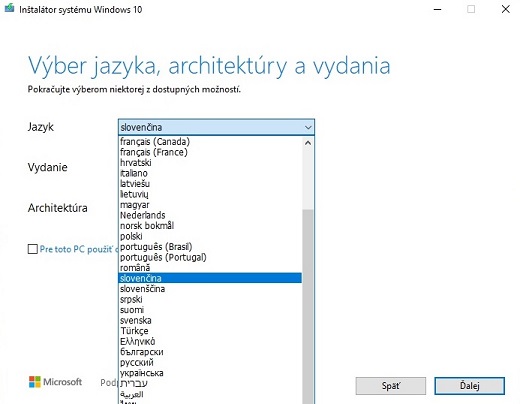Pick 'Ελληνικά' in the language list
The height and width of the screenshot is (404, 520).
210,341
